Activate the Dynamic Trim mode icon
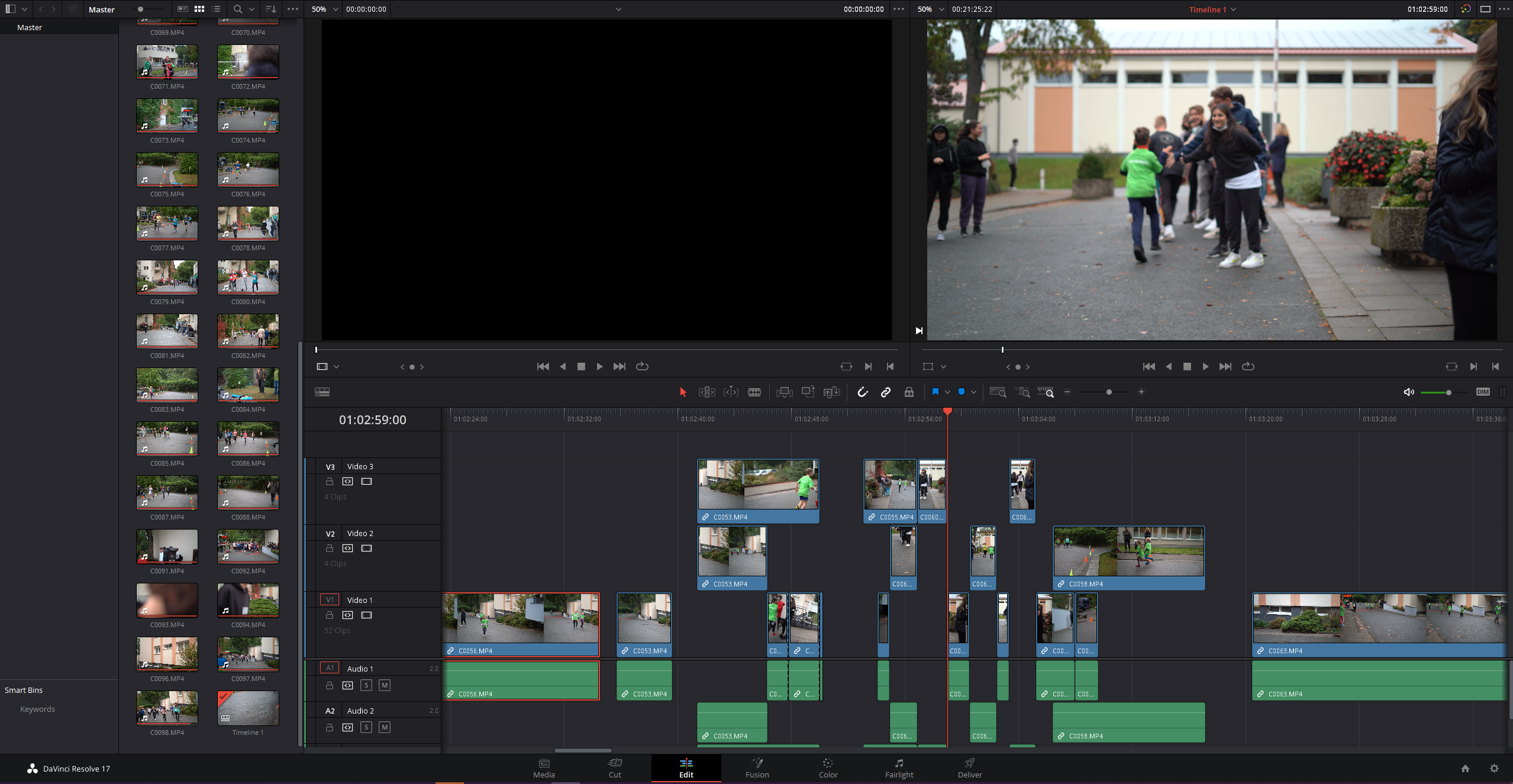Screen dimensions: 1513x784 (x=731, y=392)
